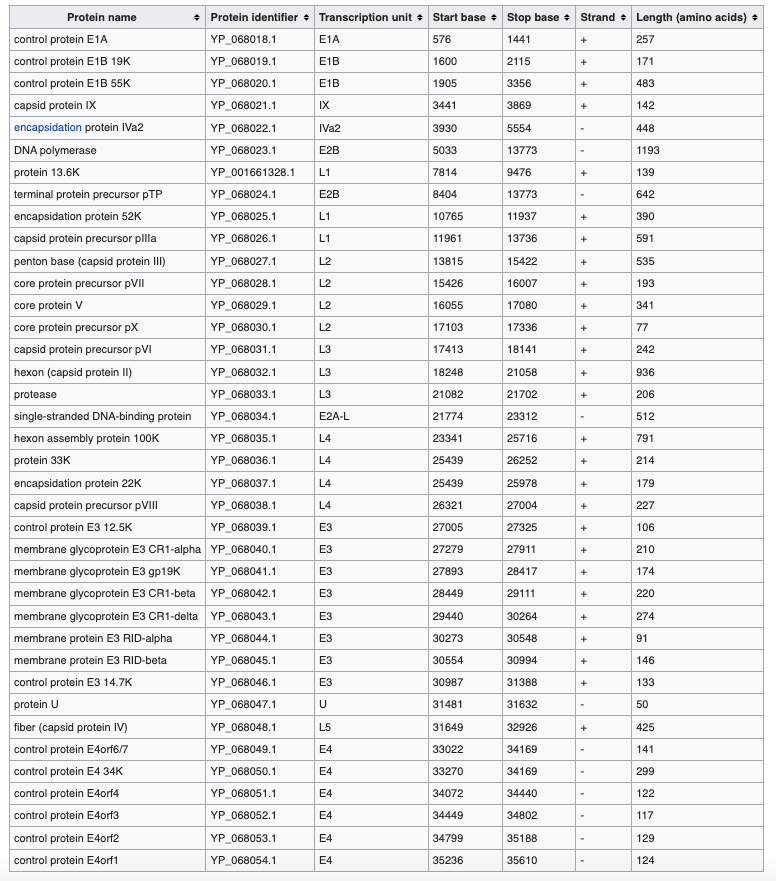Select the DNA polymerase protein name cell

pyautogui.click(x=55, y=150)
